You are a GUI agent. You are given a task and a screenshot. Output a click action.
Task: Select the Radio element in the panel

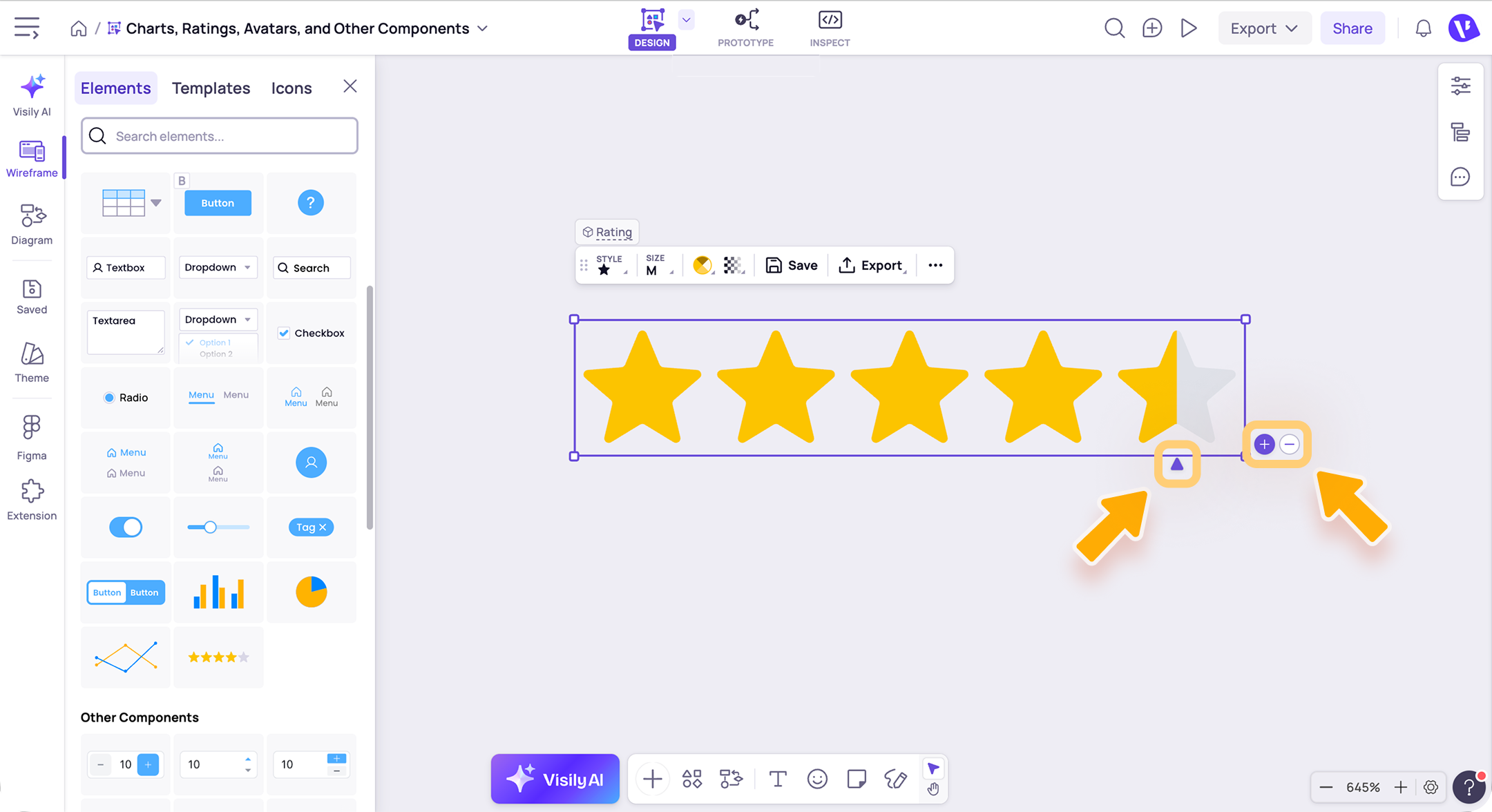tap(126, 398)
